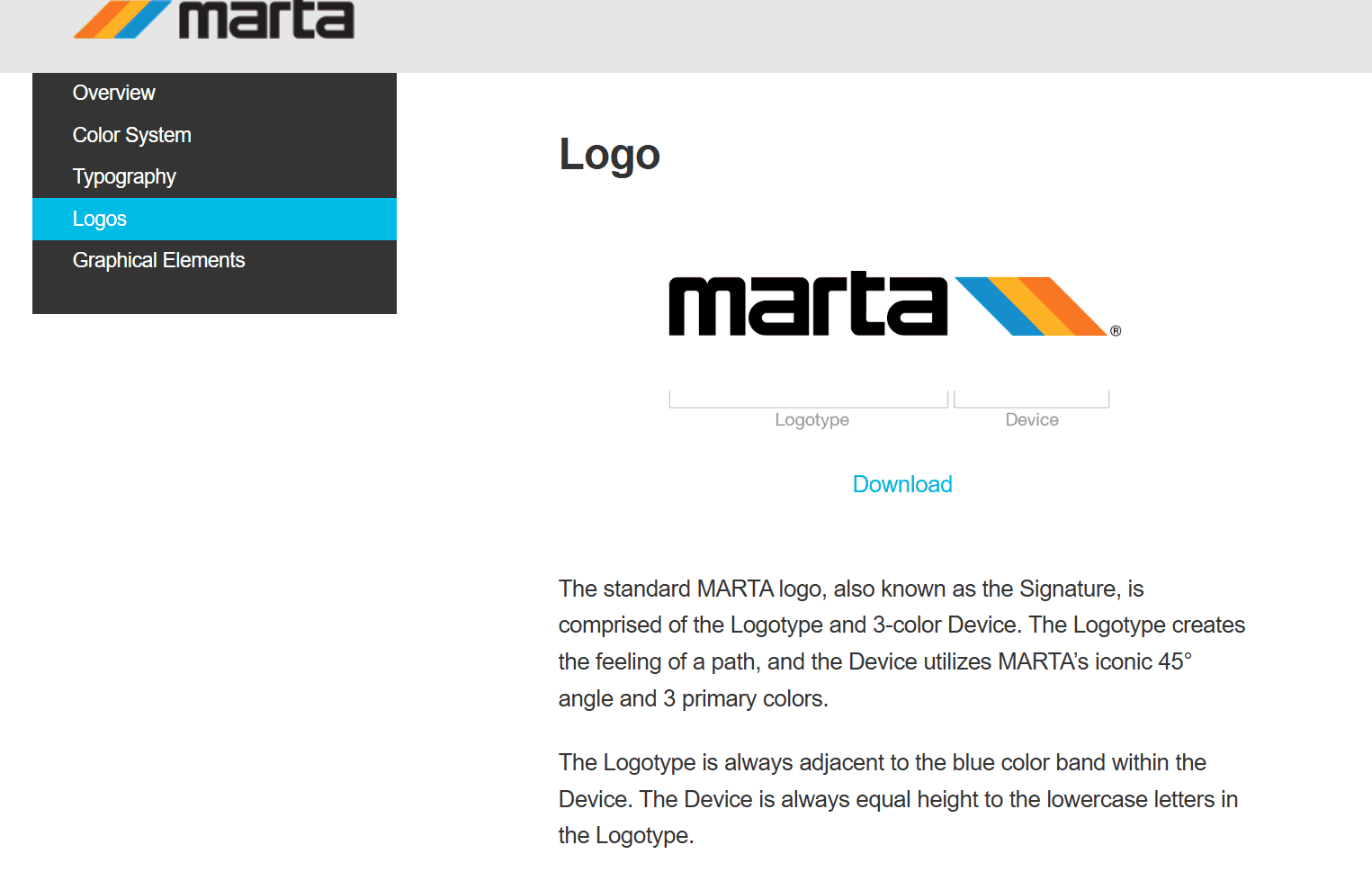Click the paragraph starting 'The standard MARTA logo'
1372x881 pixels.
[901, 643]
